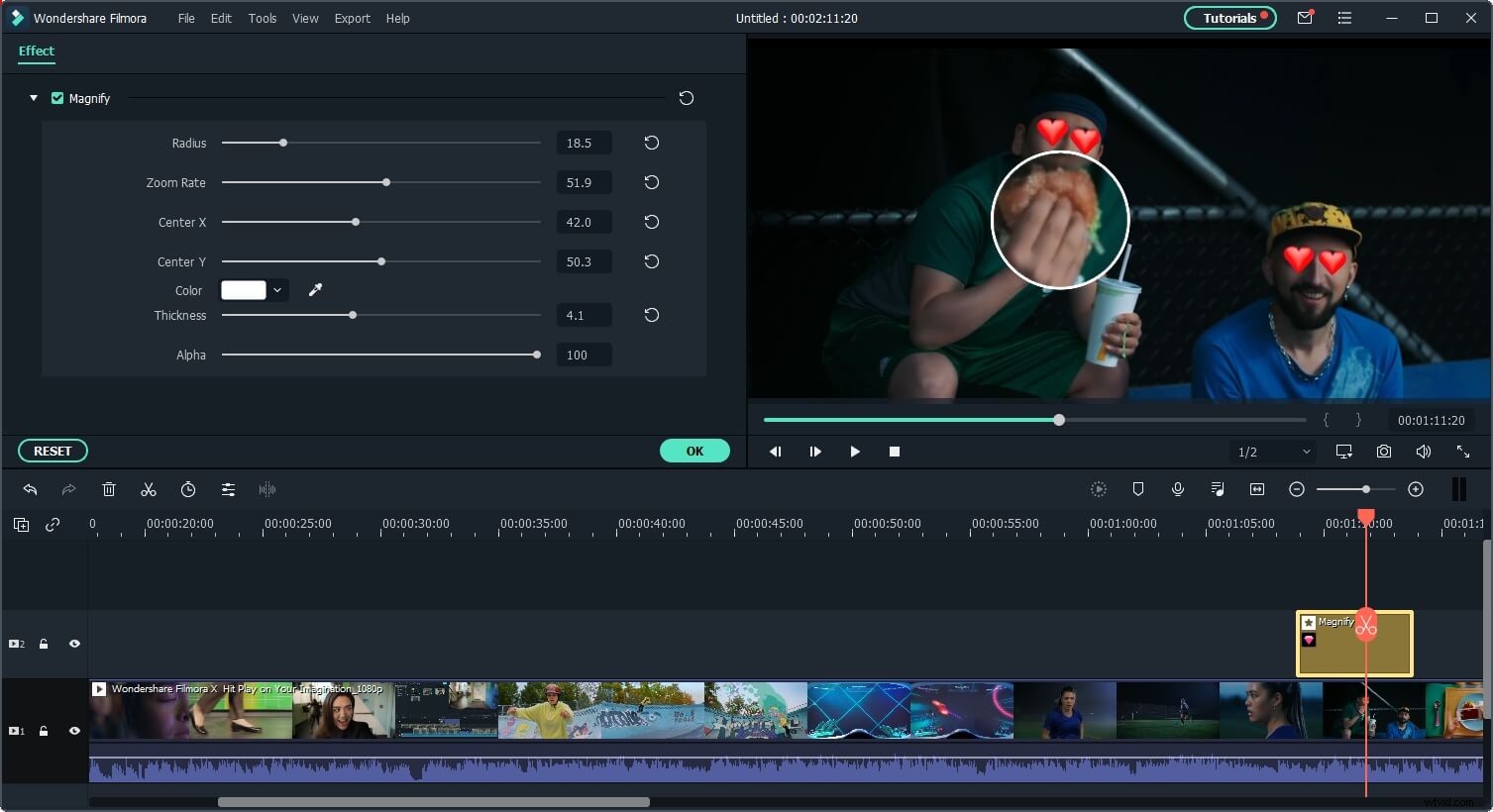Hide video track 2 with eye icon
Image resolution: width=1493 pixels, height=812 pixels.
(74, 644)
